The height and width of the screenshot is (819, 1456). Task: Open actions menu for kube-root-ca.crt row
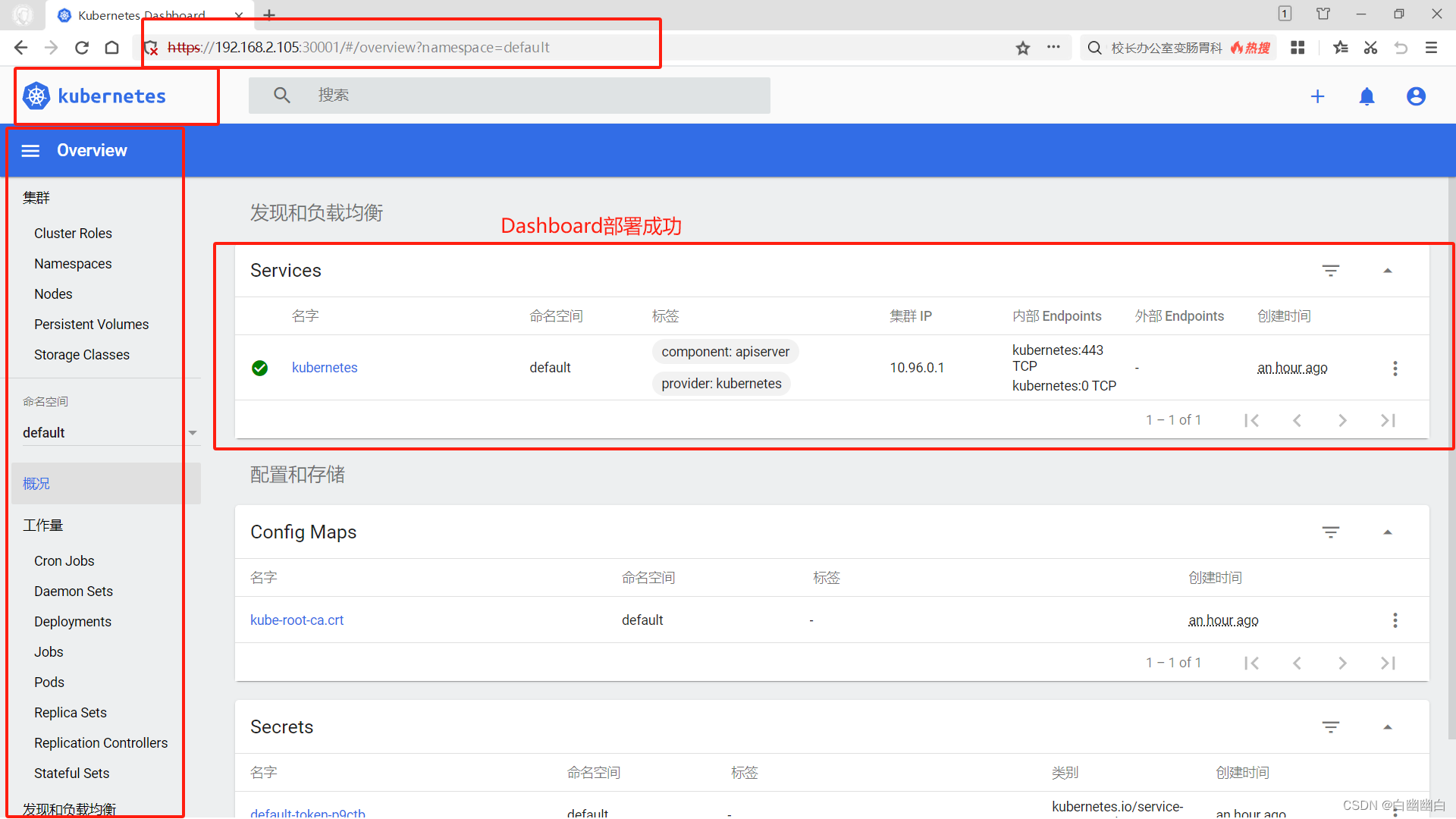(1395, 620)
